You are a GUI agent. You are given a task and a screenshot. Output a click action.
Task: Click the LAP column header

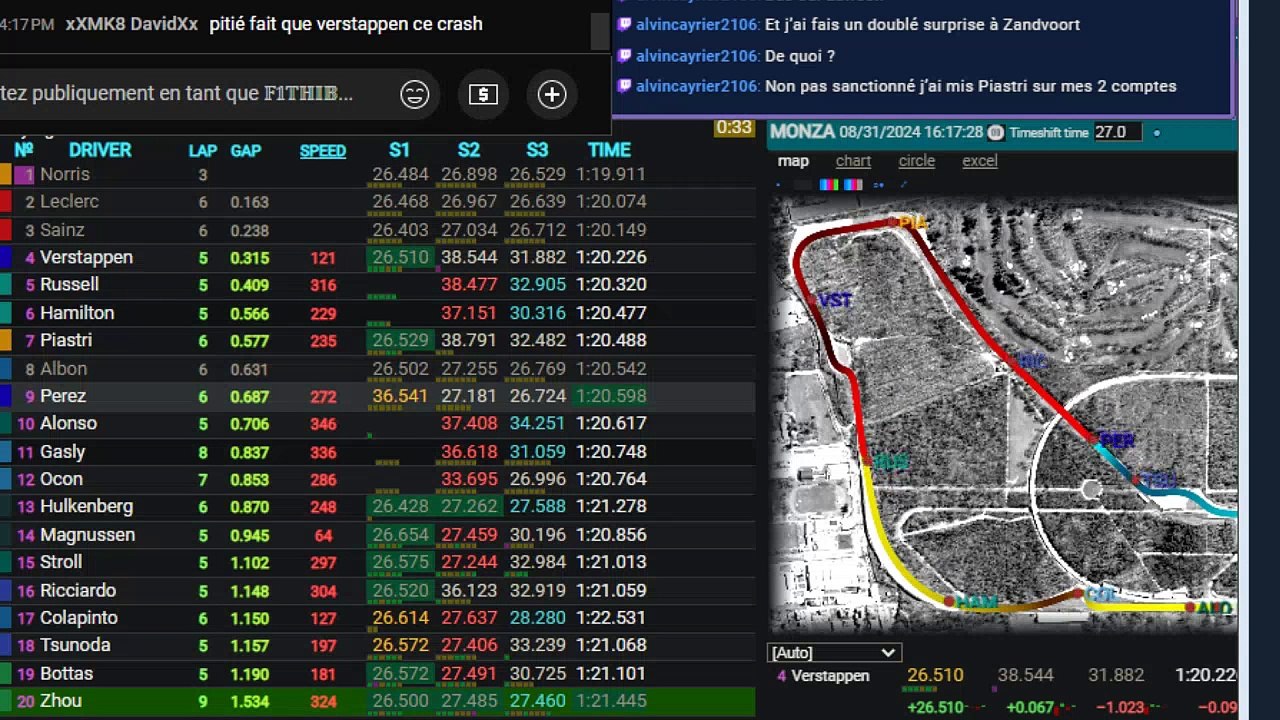click(x=203, y=151)
